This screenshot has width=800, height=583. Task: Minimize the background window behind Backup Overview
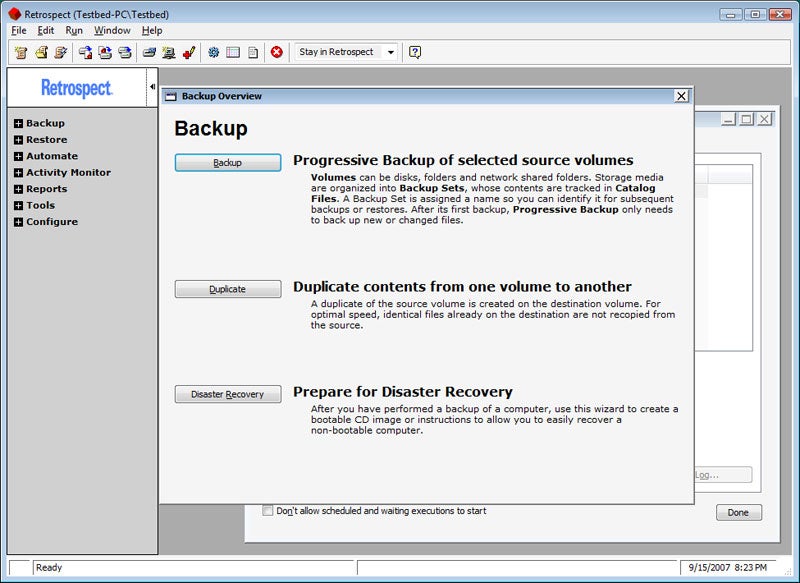tap(729, 119)
